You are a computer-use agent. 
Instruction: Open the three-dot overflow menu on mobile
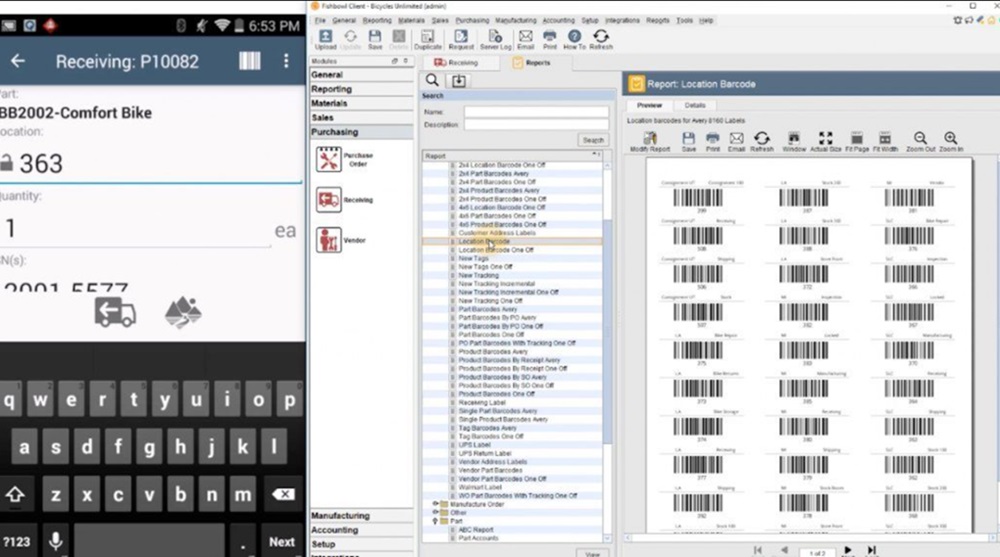pyautogui.click(x=286, y=61)
